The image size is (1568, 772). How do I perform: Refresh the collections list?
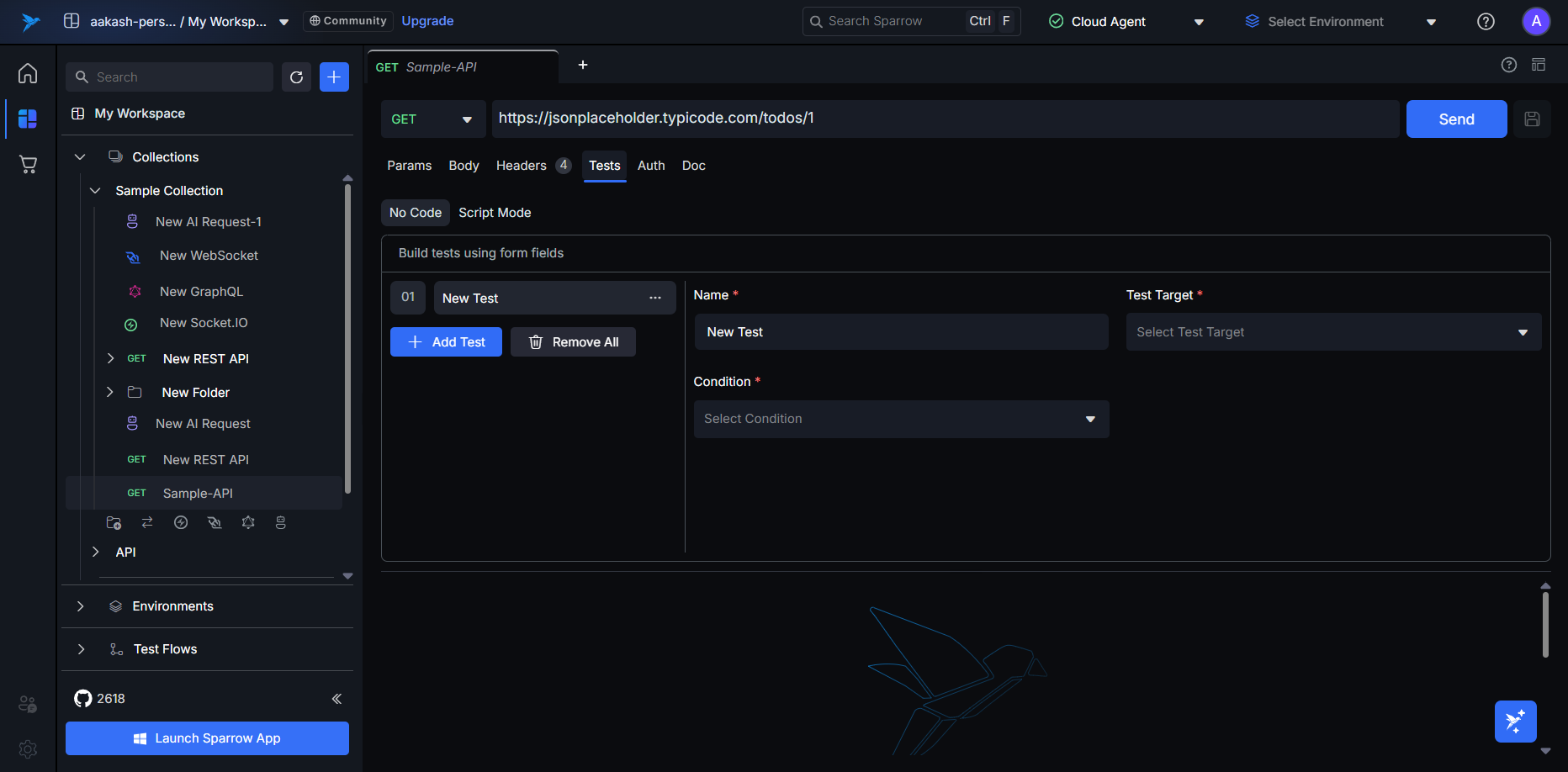tap(296, 77)
